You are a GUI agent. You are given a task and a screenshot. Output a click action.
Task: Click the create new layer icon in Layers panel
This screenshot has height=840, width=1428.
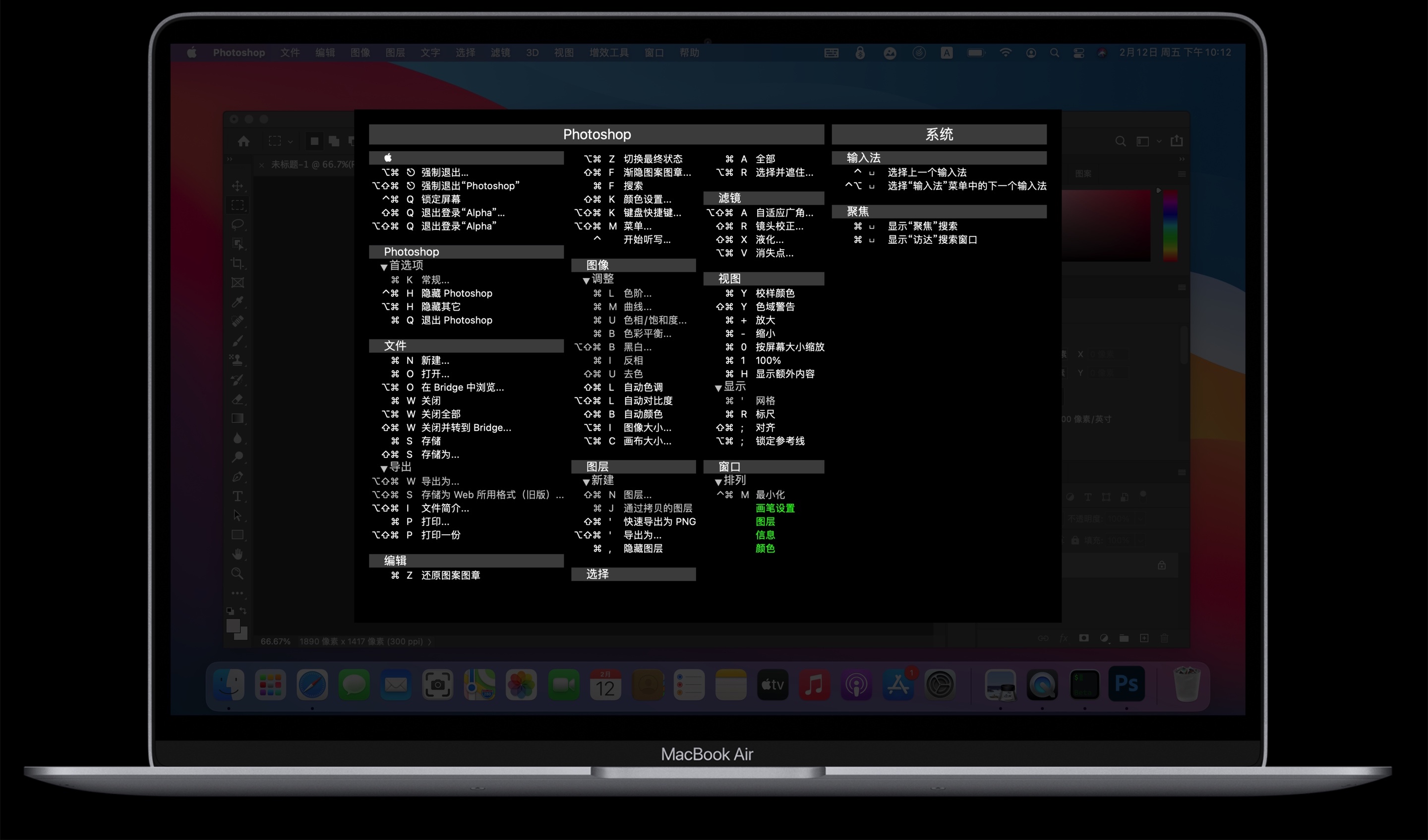click(x=1144, y=638)
